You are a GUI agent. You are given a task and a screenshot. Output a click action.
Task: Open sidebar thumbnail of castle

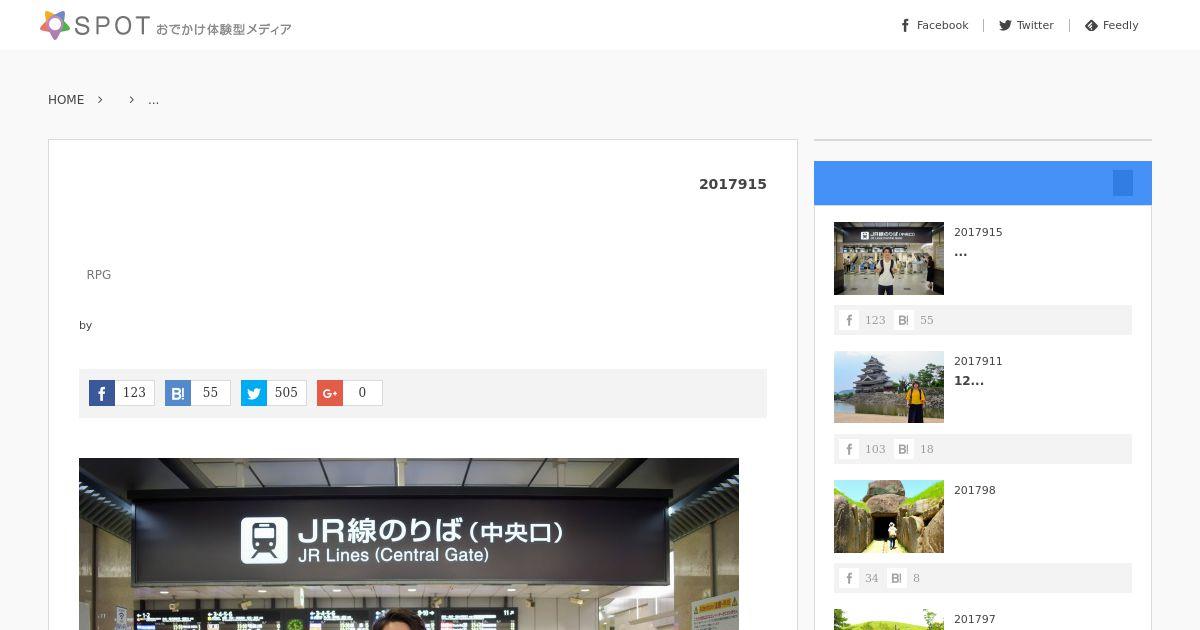point(889,387)
